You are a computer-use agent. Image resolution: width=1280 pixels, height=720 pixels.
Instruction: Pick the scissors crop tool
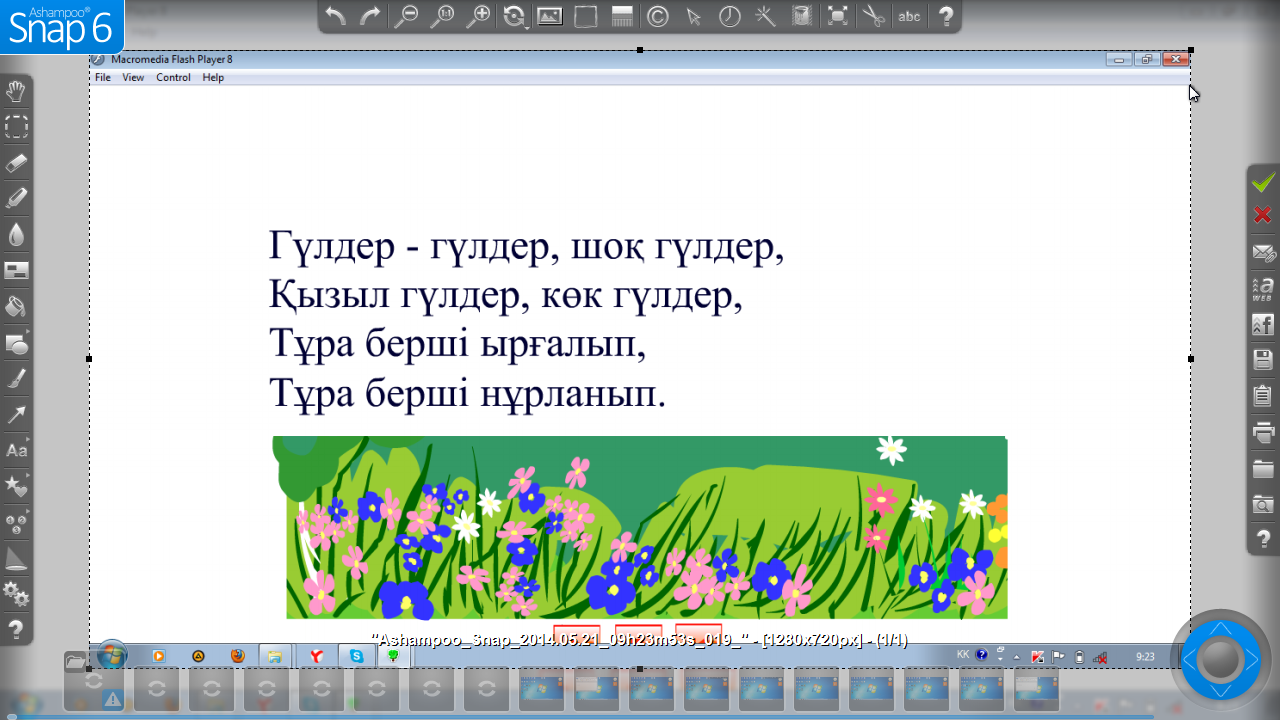[872, 16]
